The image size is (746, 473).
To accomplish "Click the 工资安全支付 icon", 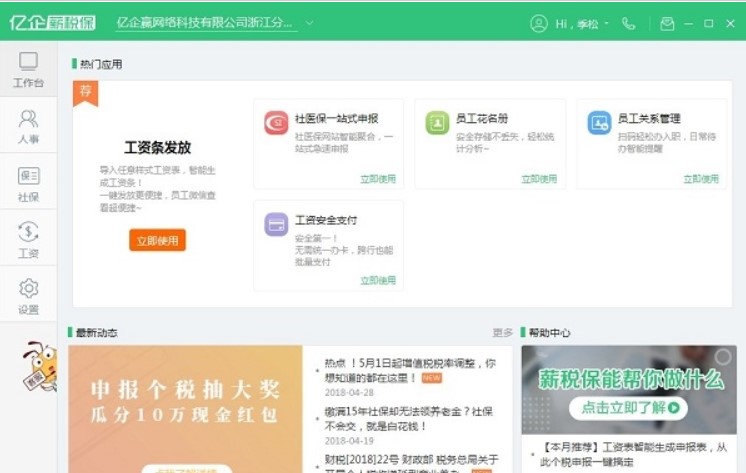I will pyautogui.click(x=276, y=224).
